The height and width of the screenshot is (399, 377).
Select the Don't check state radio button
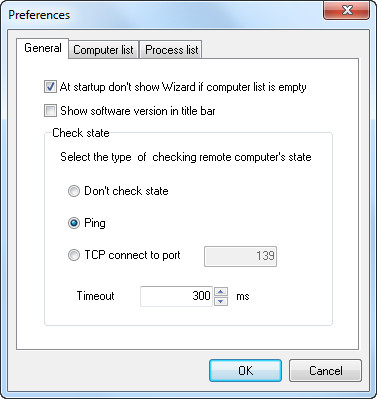point(74,191)
